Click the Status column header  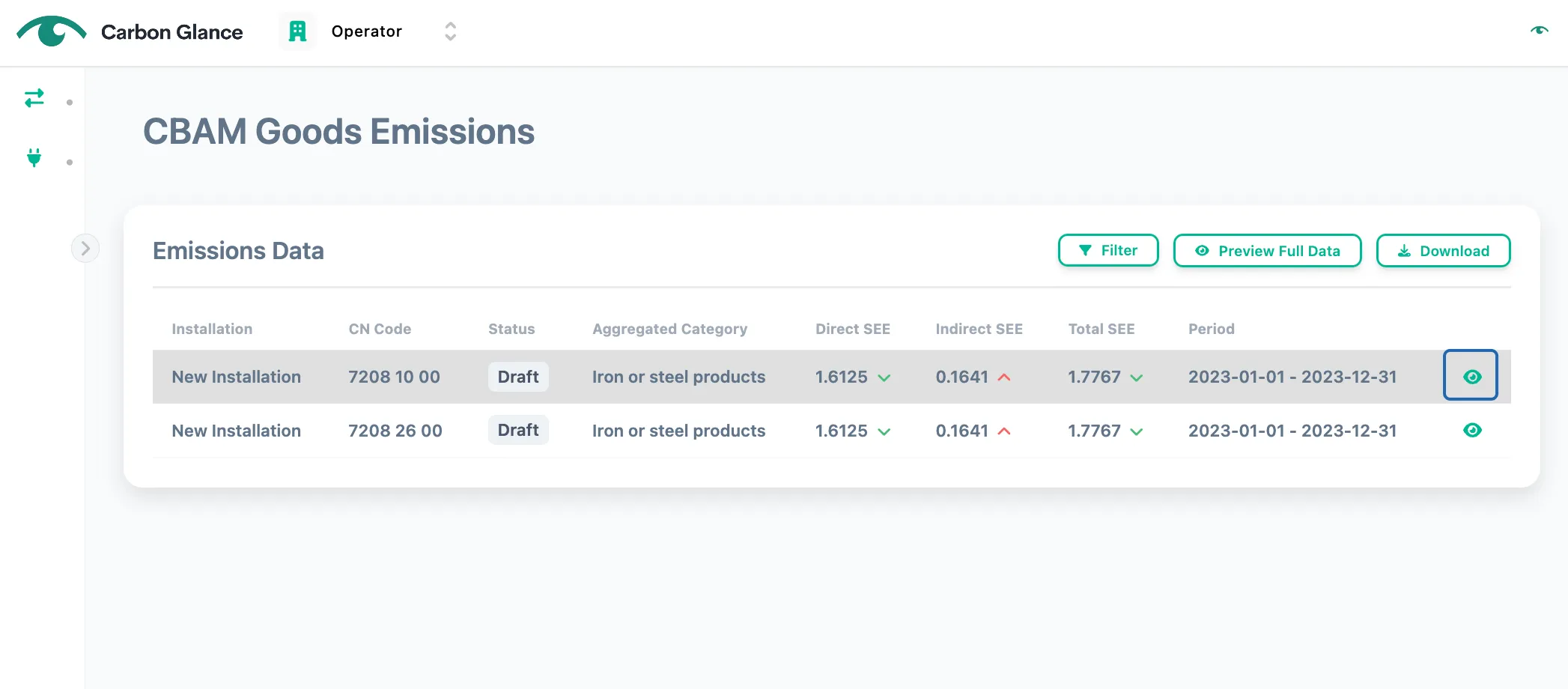pyautogui.click(x=511, y=329)
